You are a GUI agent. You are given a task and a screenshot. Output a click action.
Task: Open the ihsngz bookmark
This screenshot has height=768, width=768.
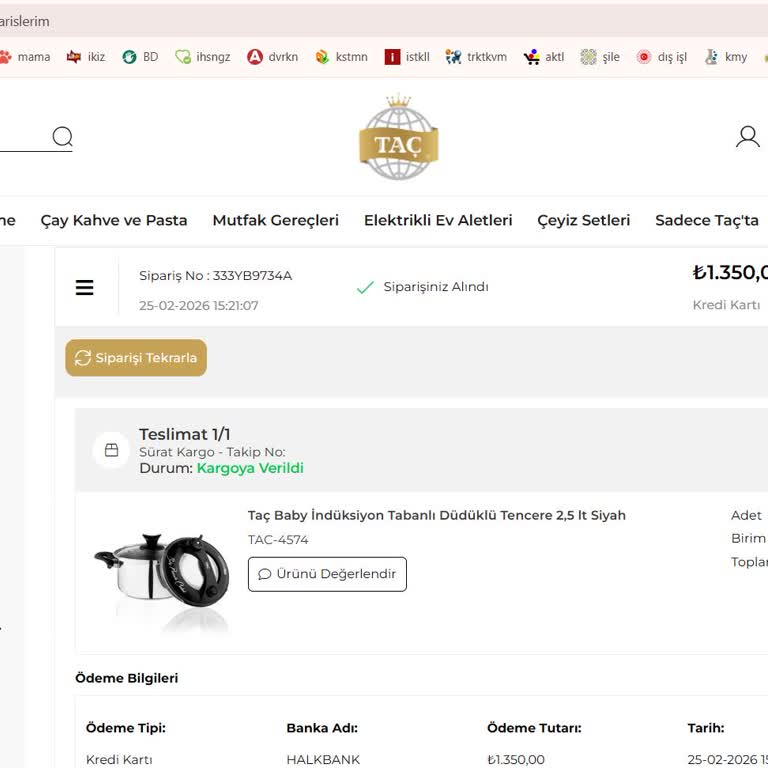click(x=203, y=57)
